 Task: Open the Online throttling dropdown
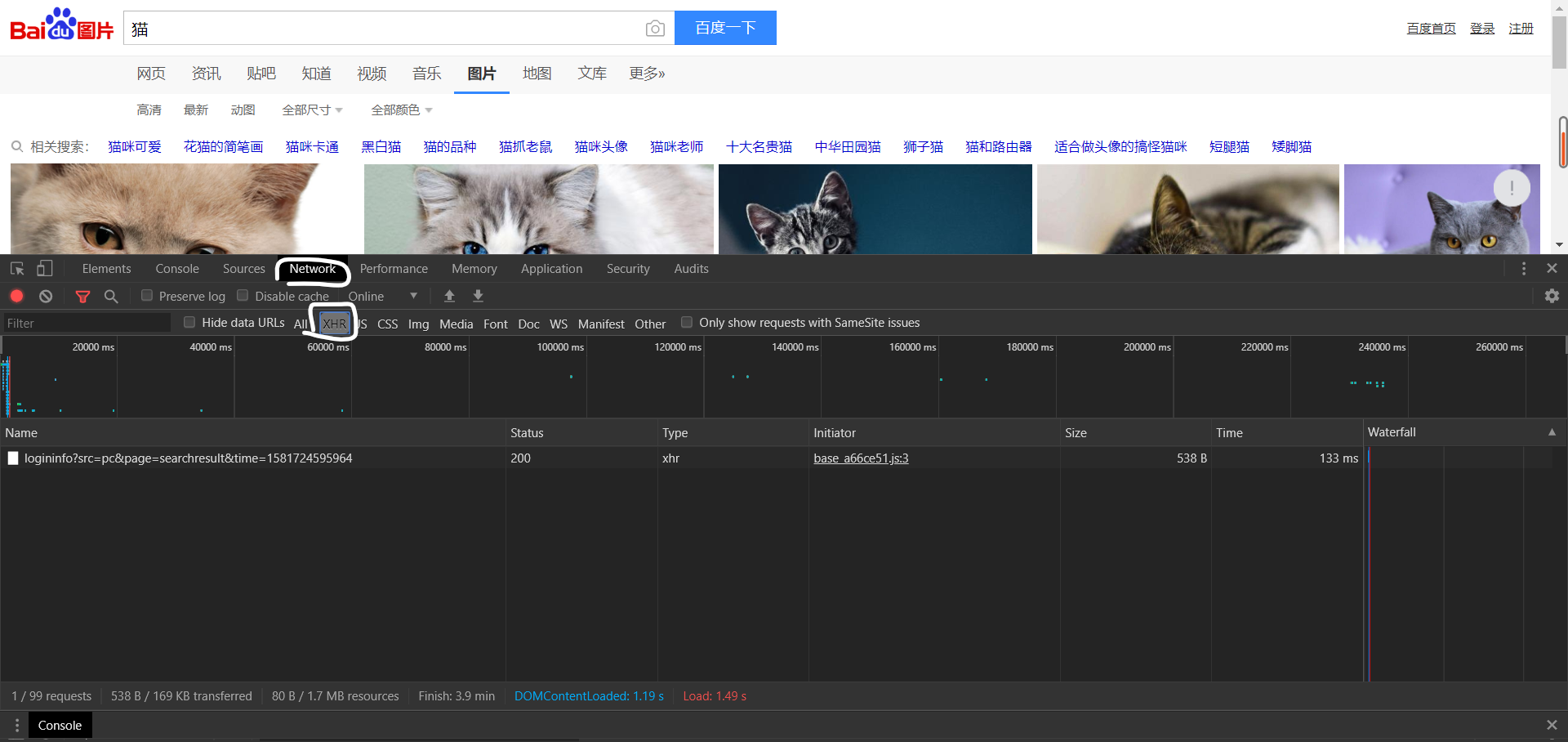[x=383, y=296]
